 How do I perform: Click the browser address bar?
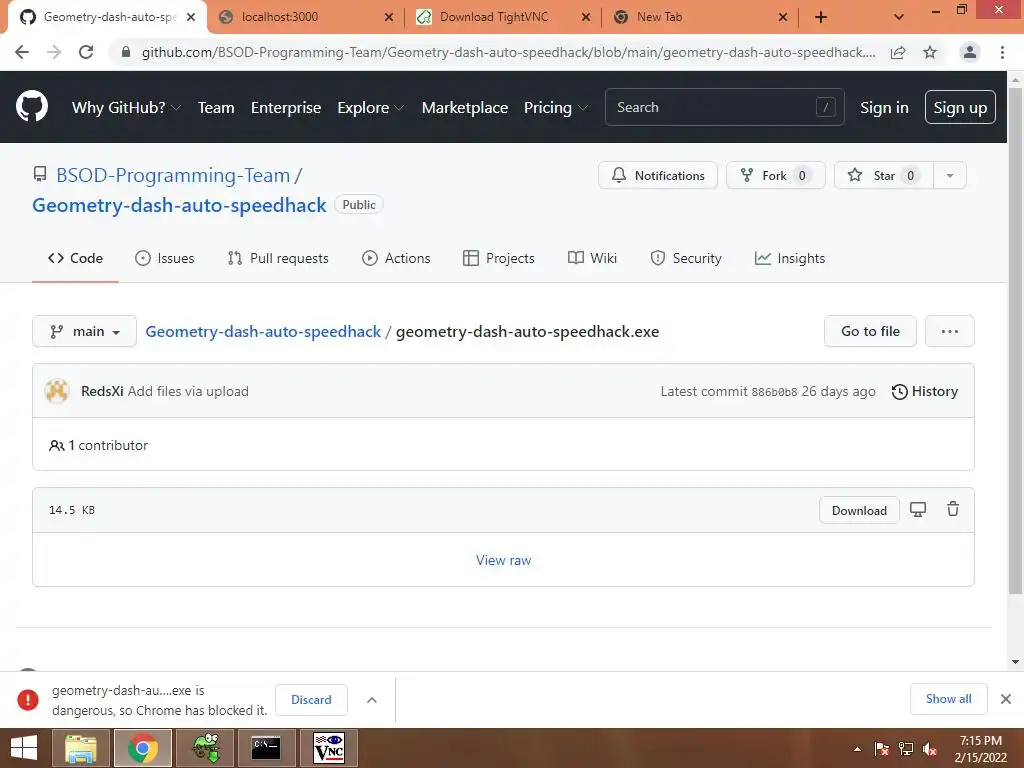[508, 52]
